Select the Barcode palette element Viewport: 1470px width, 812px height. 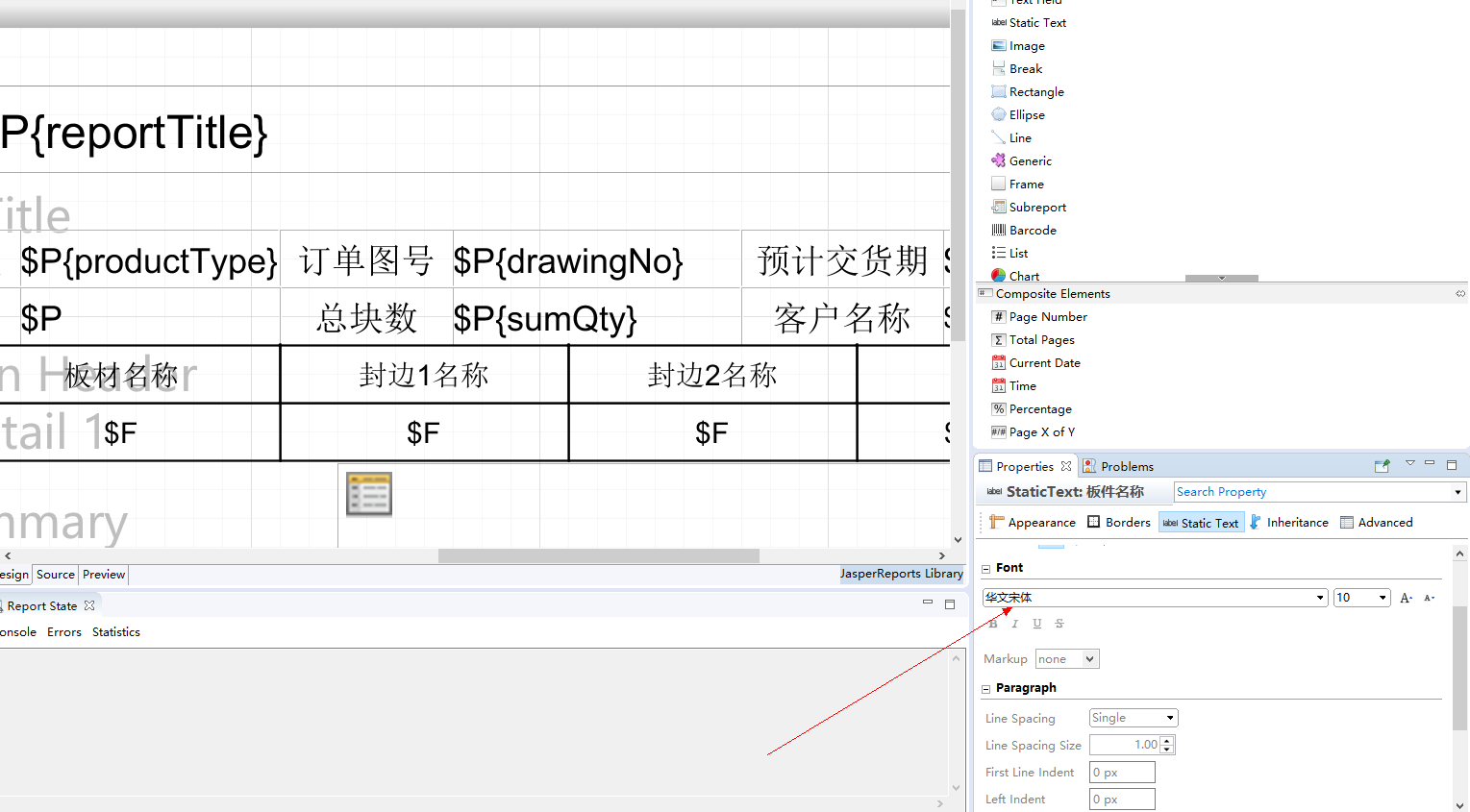(x=1024, y=230)
